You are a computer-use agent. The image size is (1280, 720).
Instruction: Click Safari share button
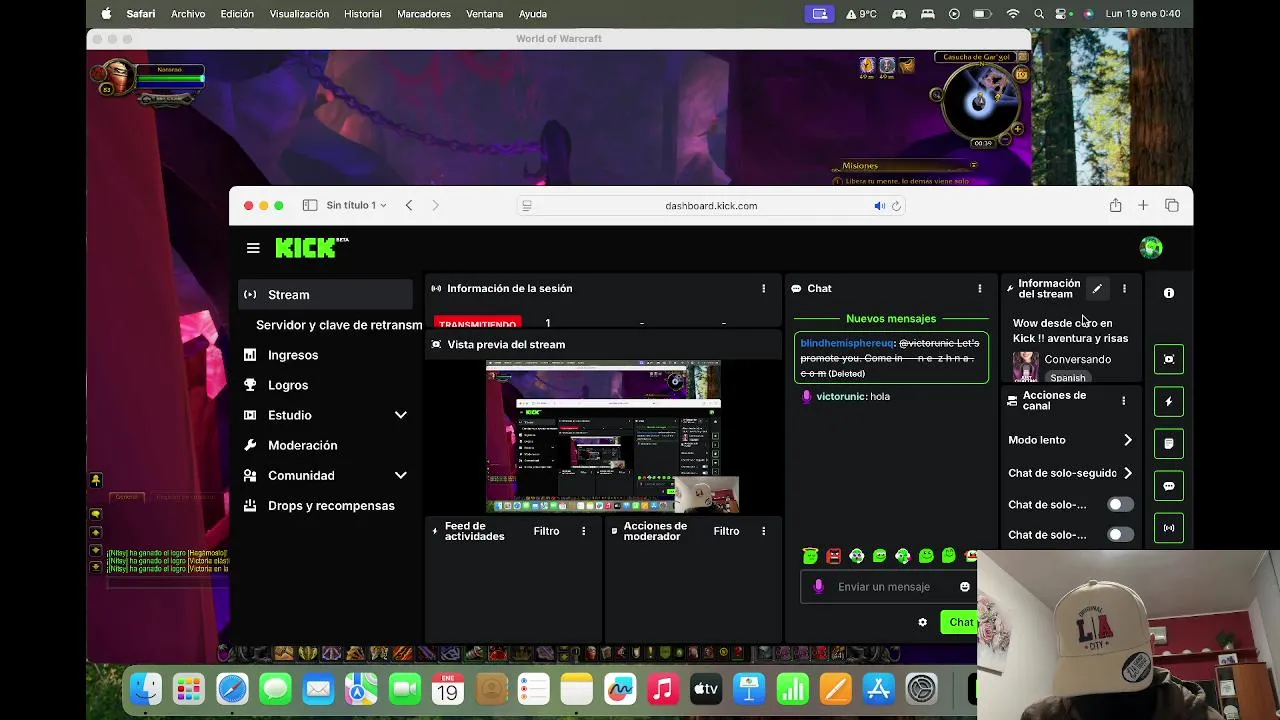1115,205
